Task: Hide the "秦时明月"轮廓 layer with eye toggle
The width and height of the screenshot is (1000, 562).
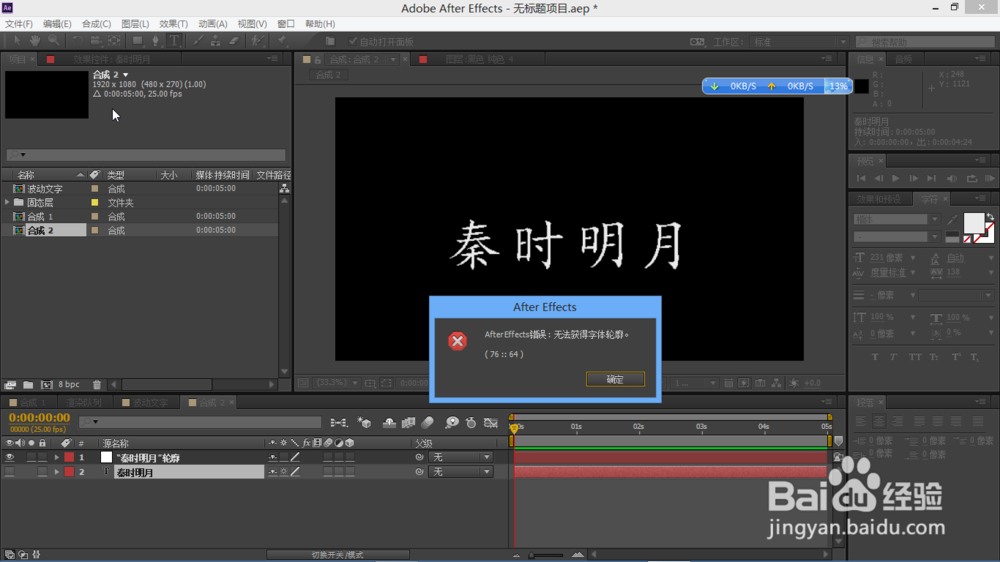Action: pyautogui.click(x=10, y=457)
